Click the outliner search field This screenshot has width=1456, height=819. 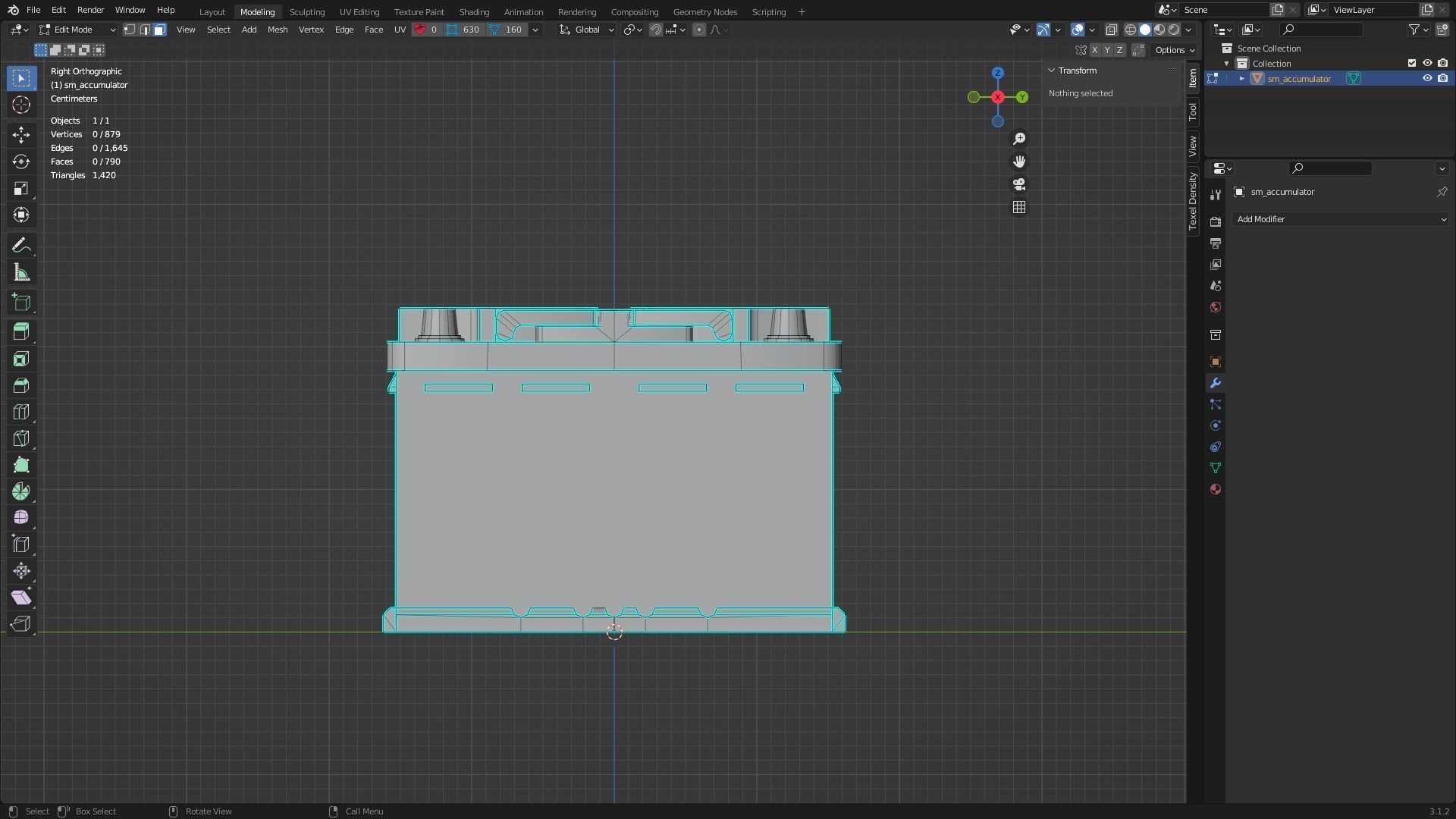click(x=1321, y=30)
